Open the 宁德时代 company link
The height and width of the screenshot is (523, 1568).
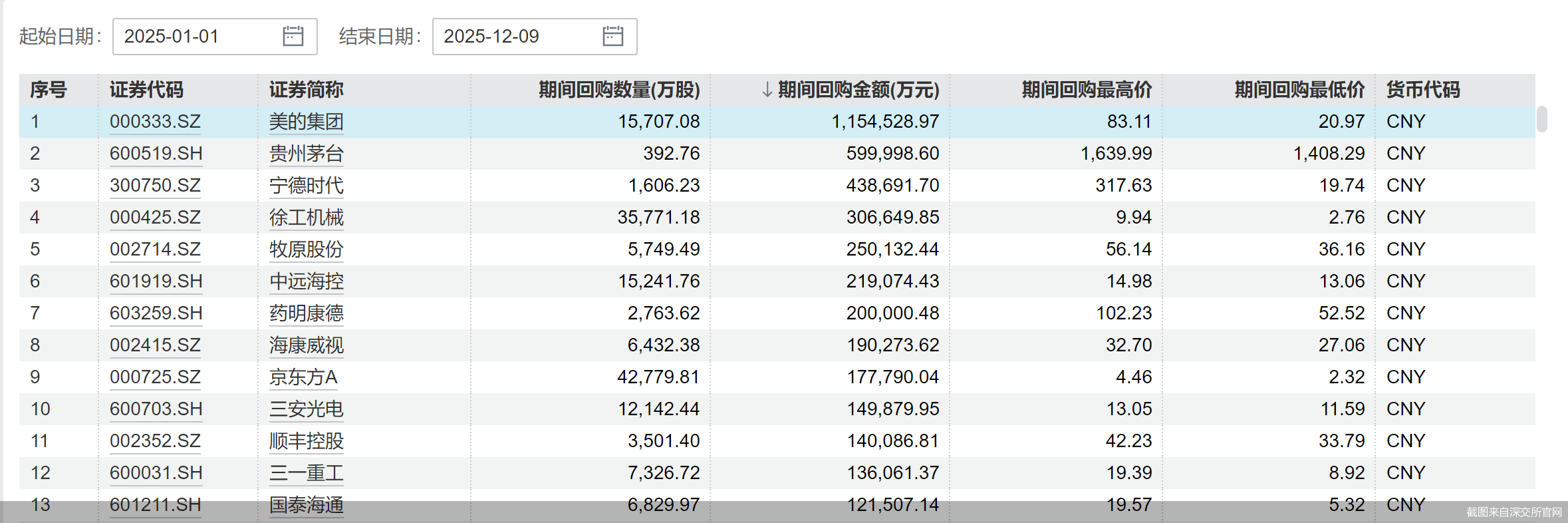(x=305, y=186)
